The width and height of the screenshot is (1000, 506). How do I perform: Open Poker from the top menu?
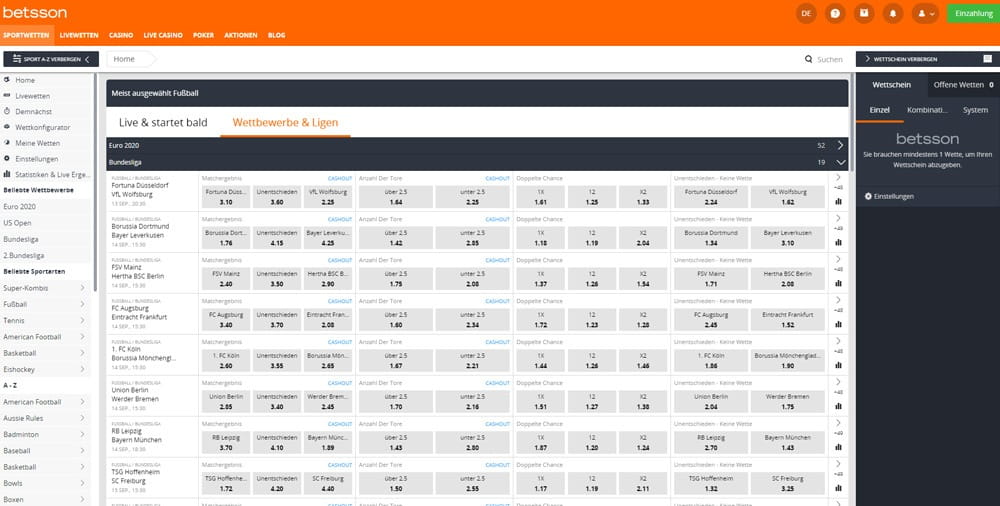(x=203, y=36)
